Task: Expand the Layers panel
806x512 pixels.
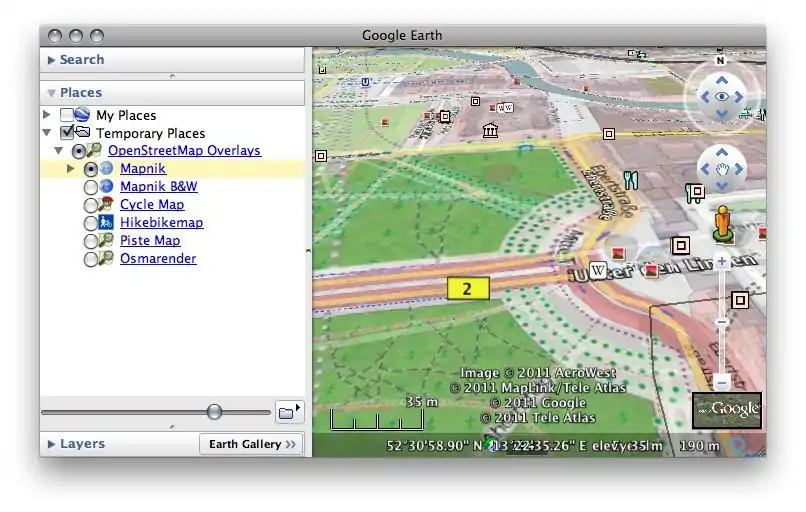Action: pyautogui.click(x=52, y=444)
